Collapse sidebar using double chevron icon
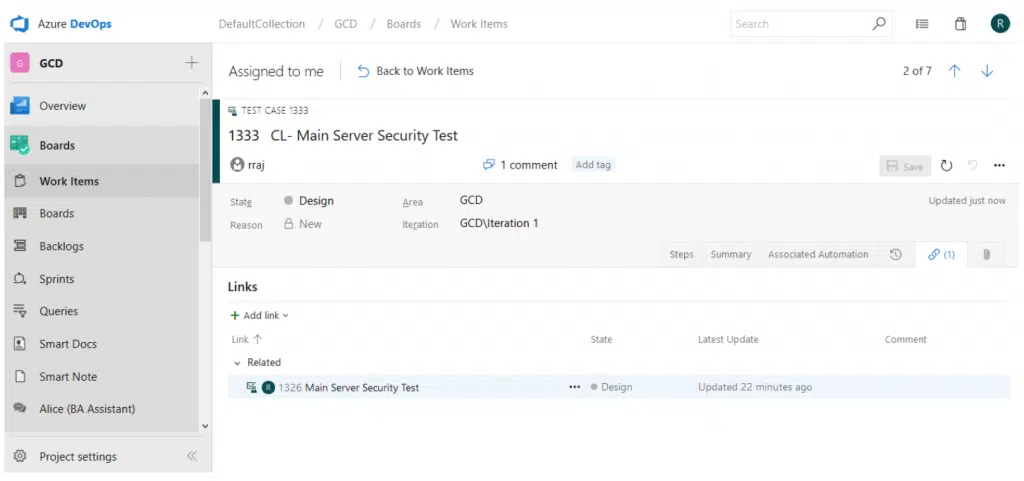This screenshot has width=1024, height=481. click(192, 457)
